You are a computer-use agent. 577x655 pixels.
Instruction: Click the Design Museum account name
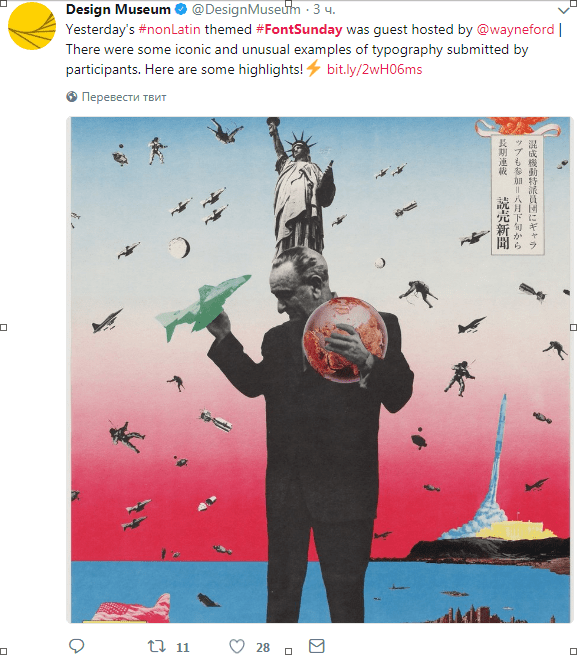tap(118, 9)
